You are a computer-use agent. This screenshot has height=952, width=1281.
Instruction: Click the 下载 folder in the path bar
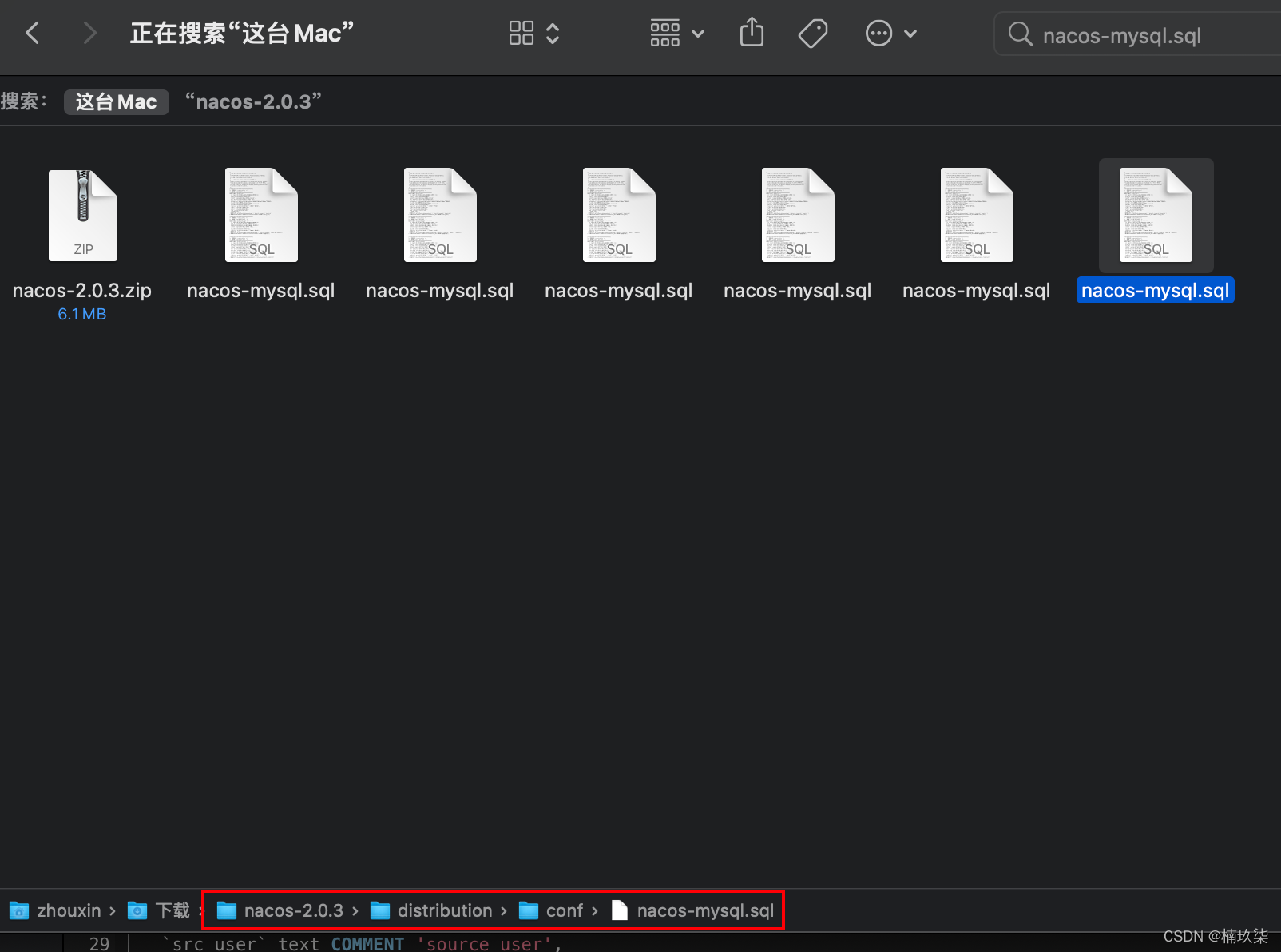pos(173,910)
